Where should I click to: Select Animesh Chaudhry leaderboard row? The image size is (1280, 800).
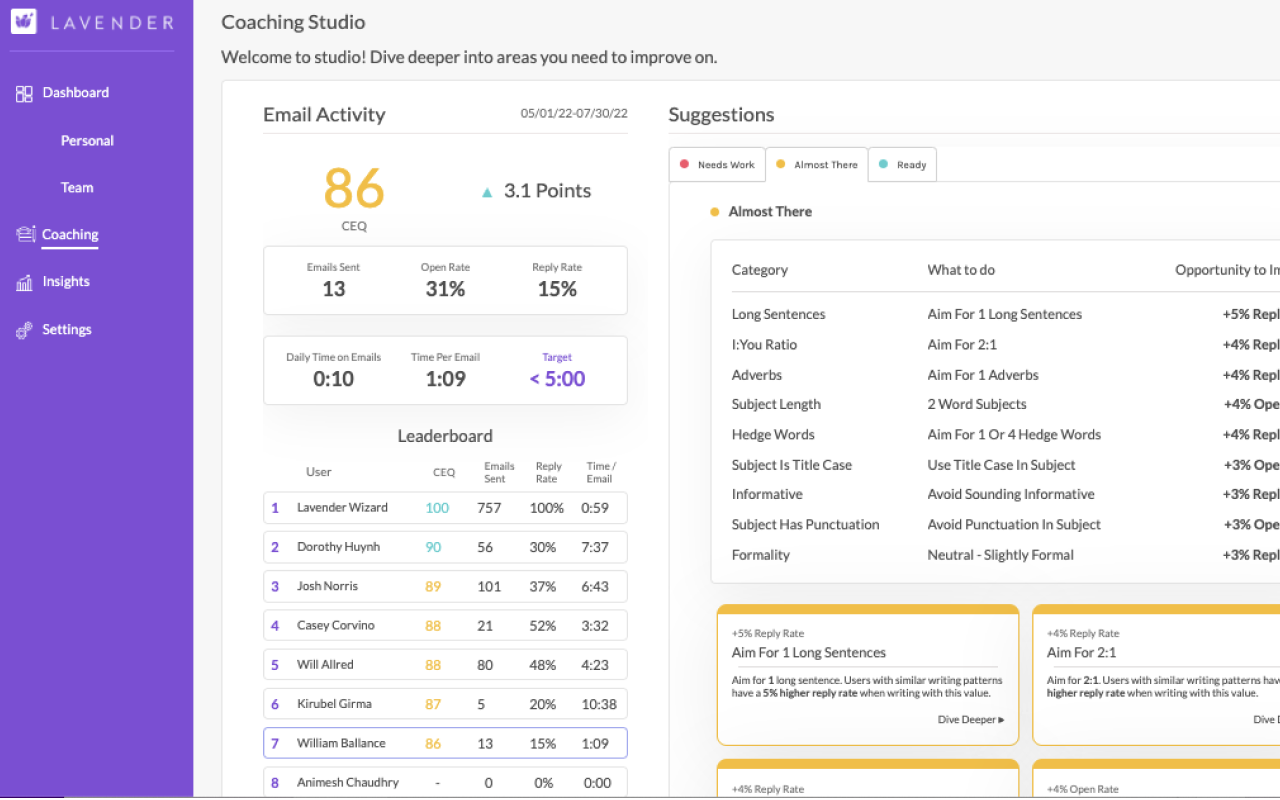tap(445, 782)
